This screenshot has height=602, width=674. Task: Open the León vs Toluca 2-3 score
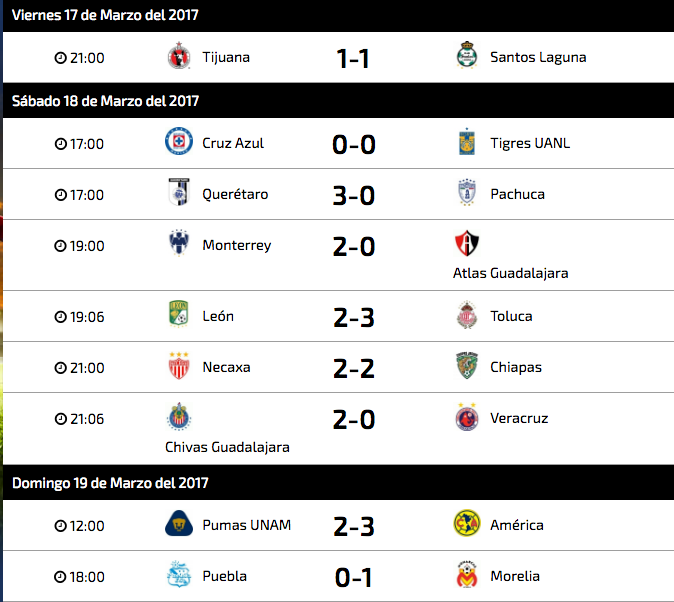tap(354, 318)
